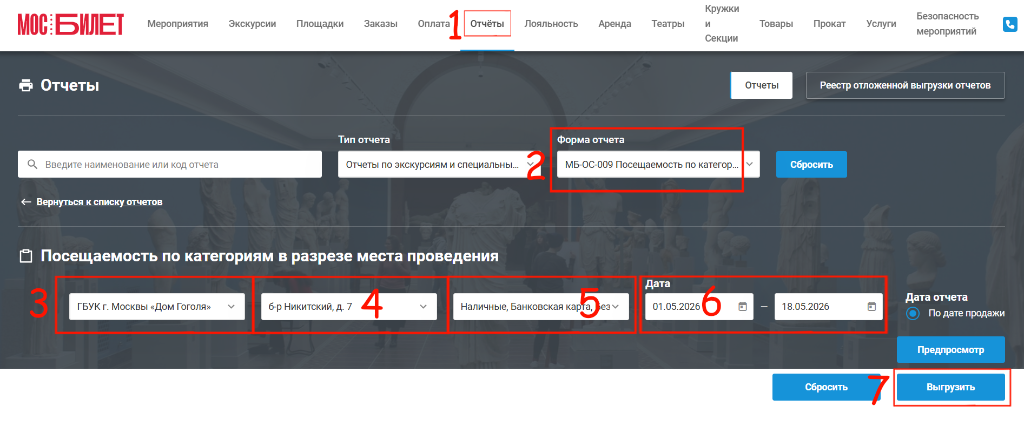Expand the Дом Гоголя organization dropdown
The width and height of the screenshot is (1024, 433).
pyautogui.click(x=157, y=306)
